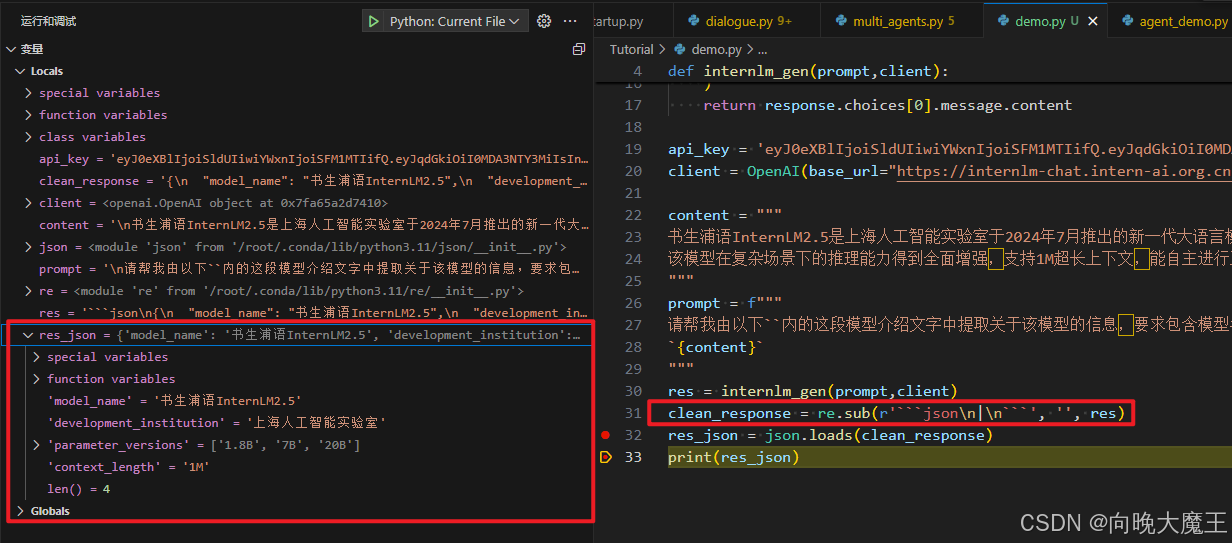Place cursor on the `{content}` line 28
The width and height of the screenshot is (1232, 543).
tap(715, 347)
